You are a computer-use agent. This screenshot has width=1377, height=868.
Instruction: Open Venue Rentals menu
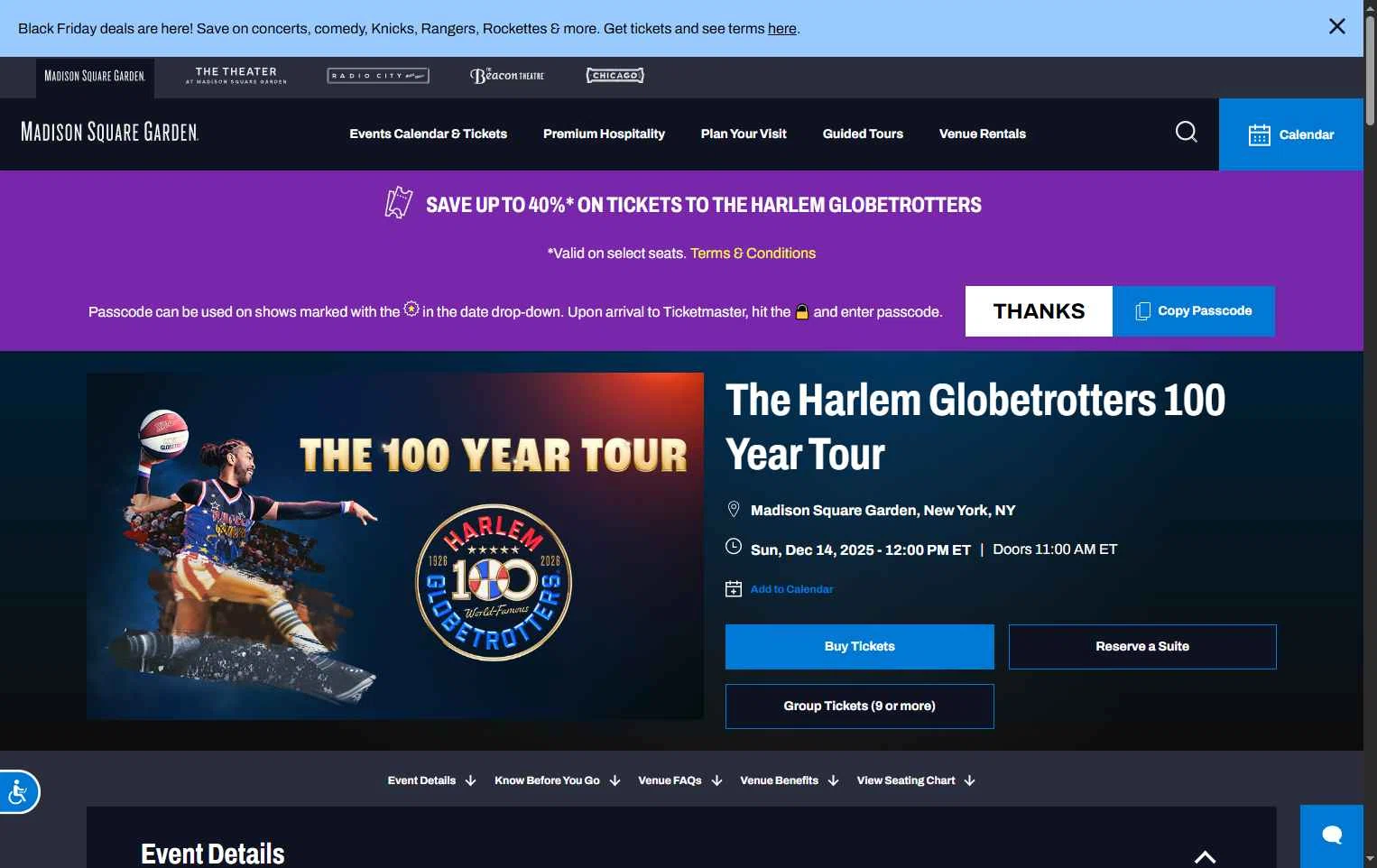tap(983, 134)
